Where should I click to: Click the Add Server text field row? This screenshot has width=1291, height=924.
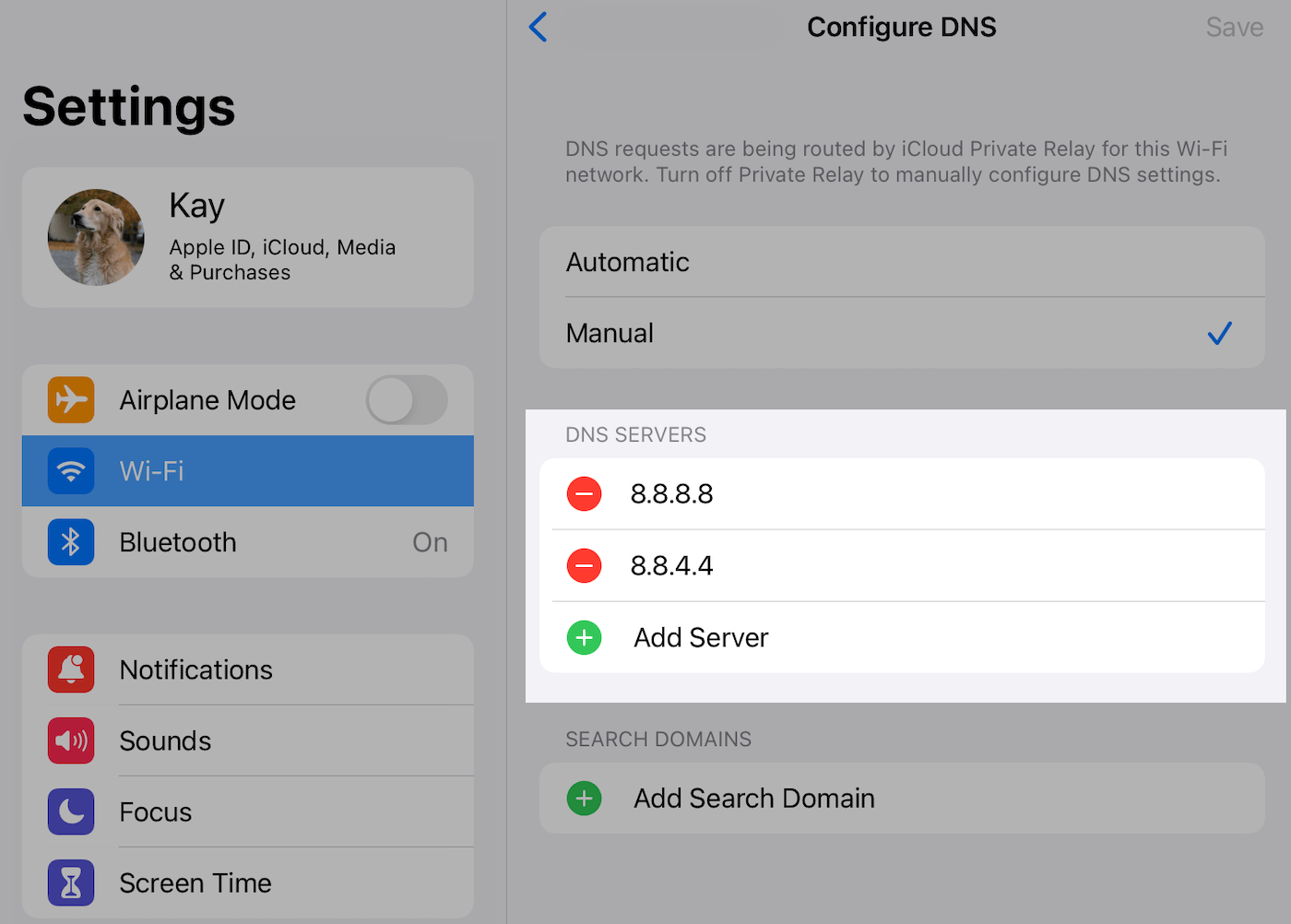coord(701,637)
